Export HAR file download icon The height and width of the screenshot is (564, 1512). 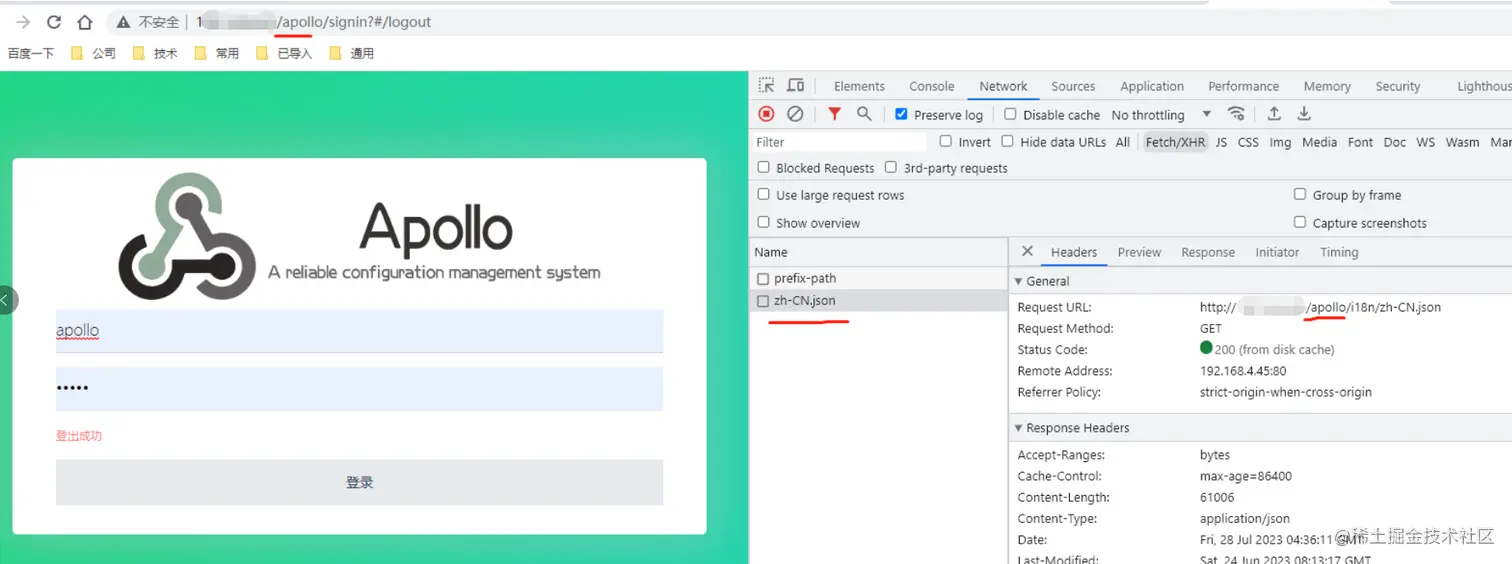[x=1304, y=114]
